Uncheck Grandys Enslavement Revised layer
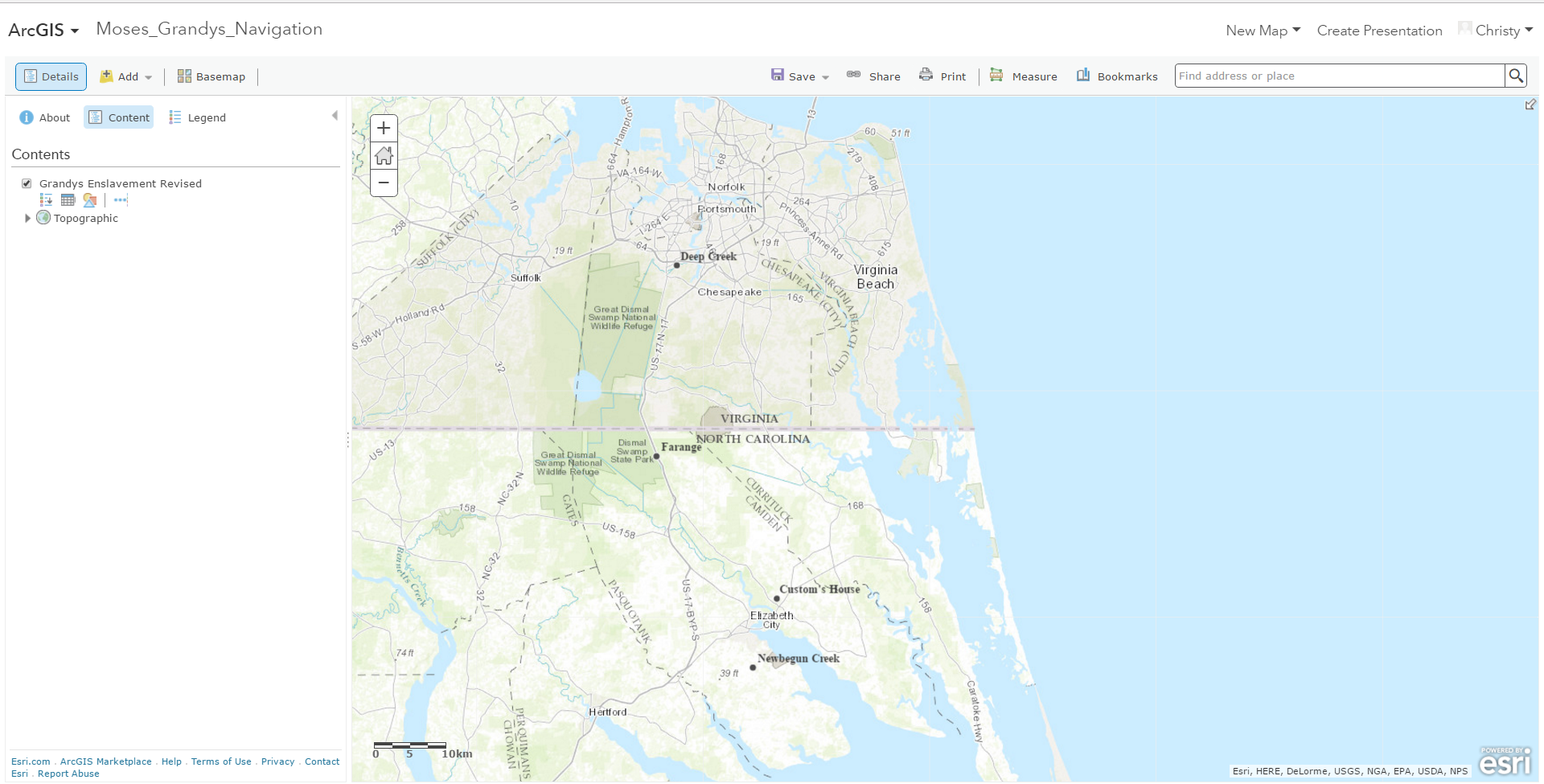Image resolution: width=1544 pixels, height=784 pixels. [x=27, y=183]
